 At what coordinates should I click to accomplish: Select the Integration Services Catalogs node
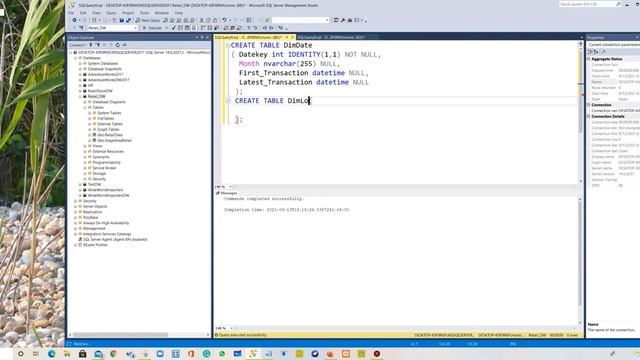[x=107, y=234]
